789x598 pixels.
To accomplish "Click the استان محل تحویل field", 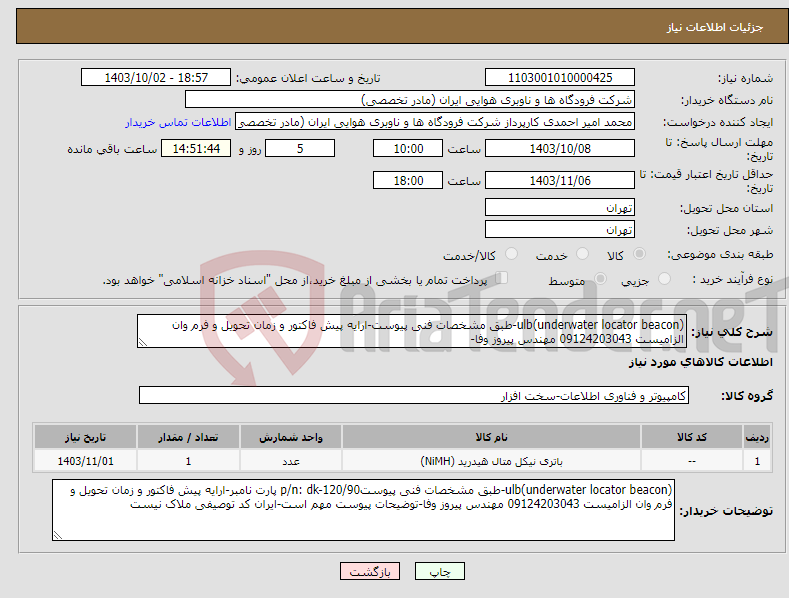I will (560, 207).
